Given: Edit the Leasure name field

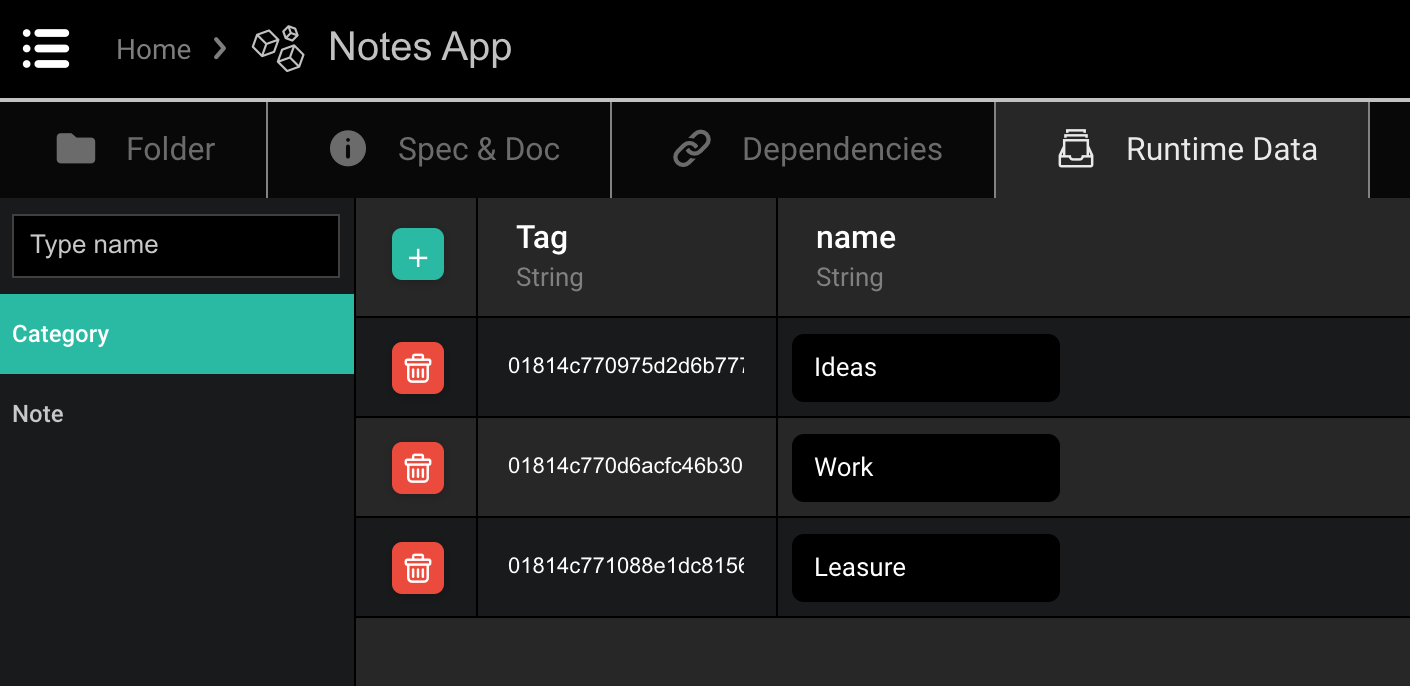Looking at the screenshot, I should point(925,568).
